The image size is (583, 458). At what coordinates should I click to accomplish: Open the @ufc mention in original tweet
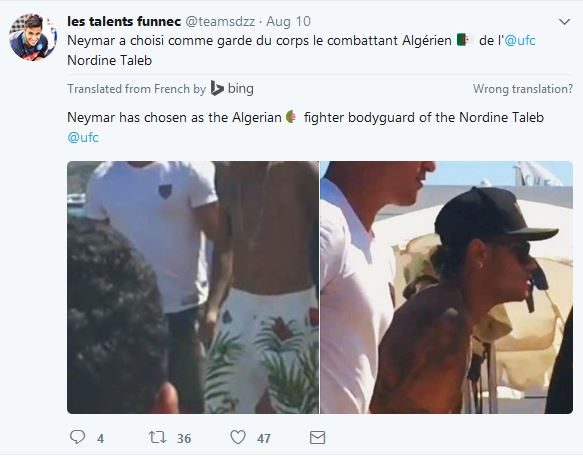click(520, 40)
